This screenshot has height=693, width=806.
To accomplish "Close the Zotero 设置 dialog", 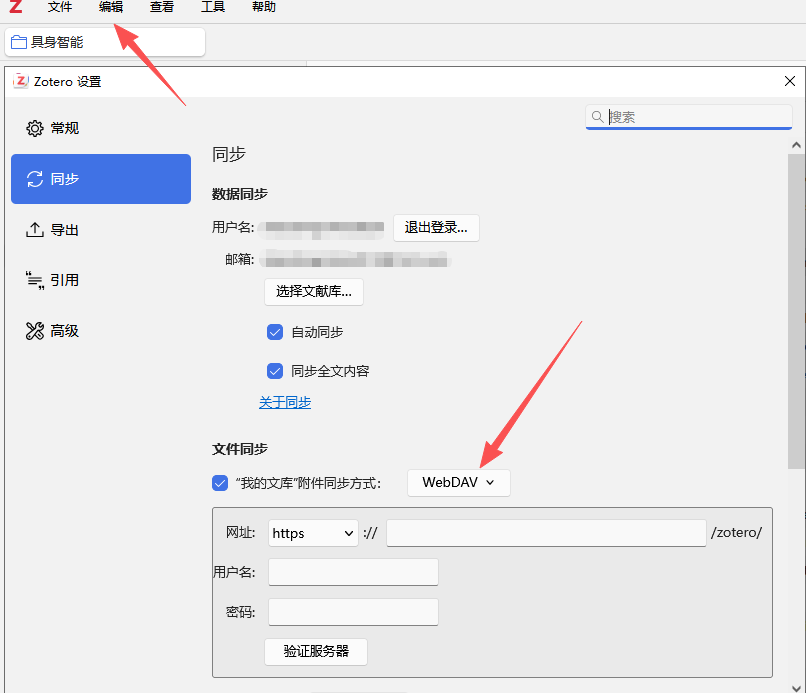I will coord(790,81).
